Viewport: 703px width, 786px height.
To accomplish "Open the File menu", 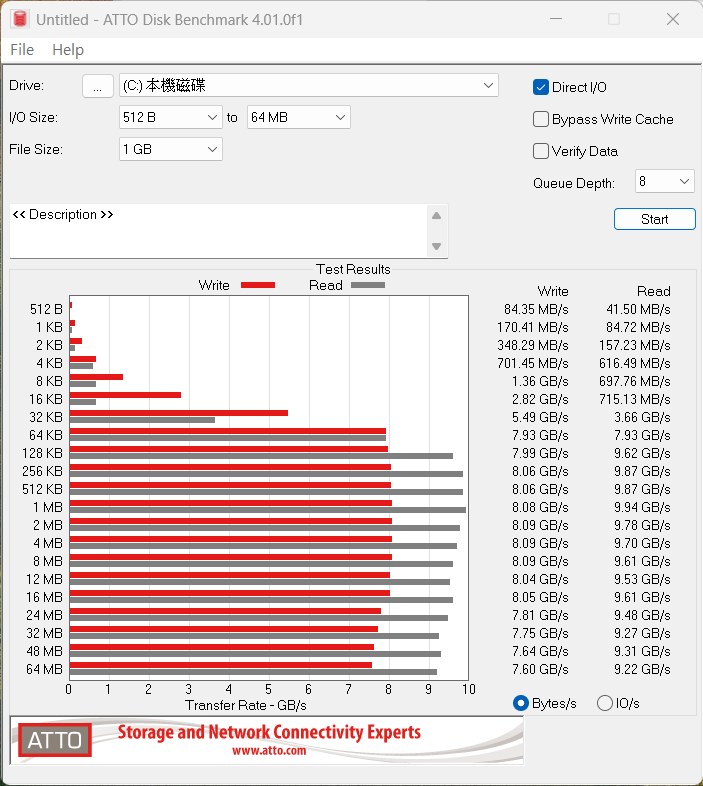I will 22,50.
